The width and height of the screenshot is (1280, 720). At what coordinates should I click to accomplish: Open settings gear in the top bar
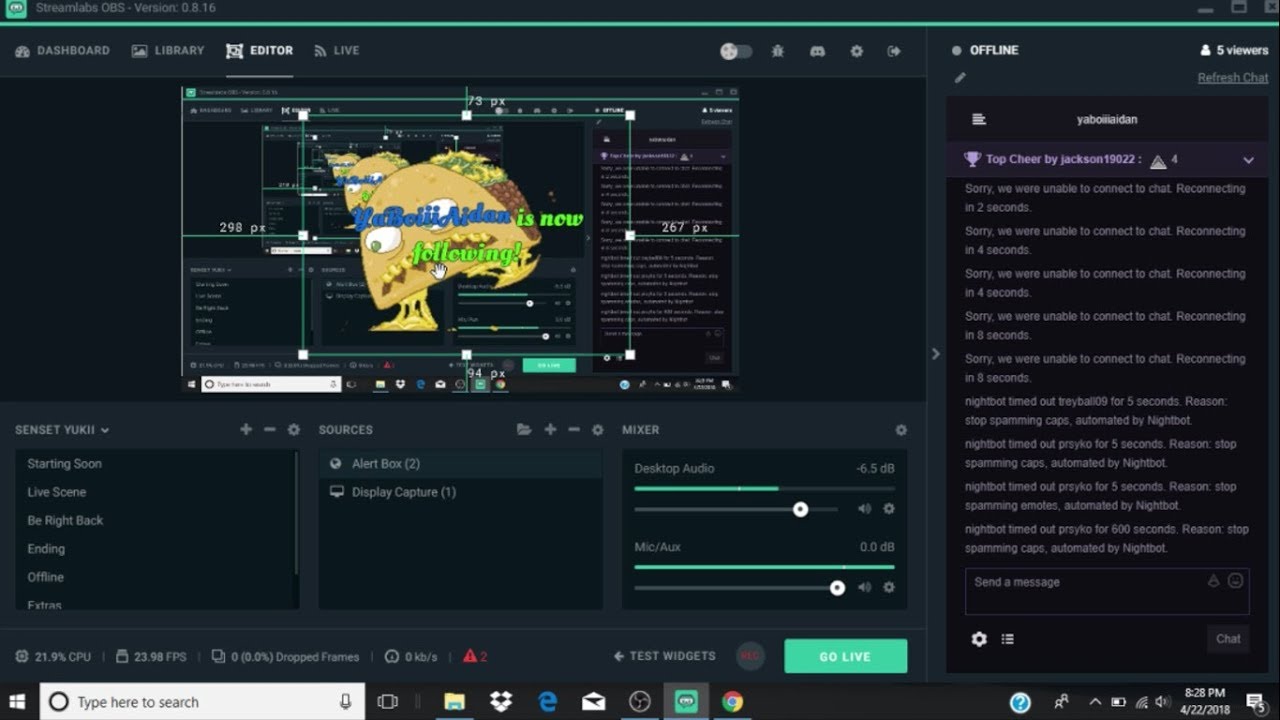pos(856,51)
